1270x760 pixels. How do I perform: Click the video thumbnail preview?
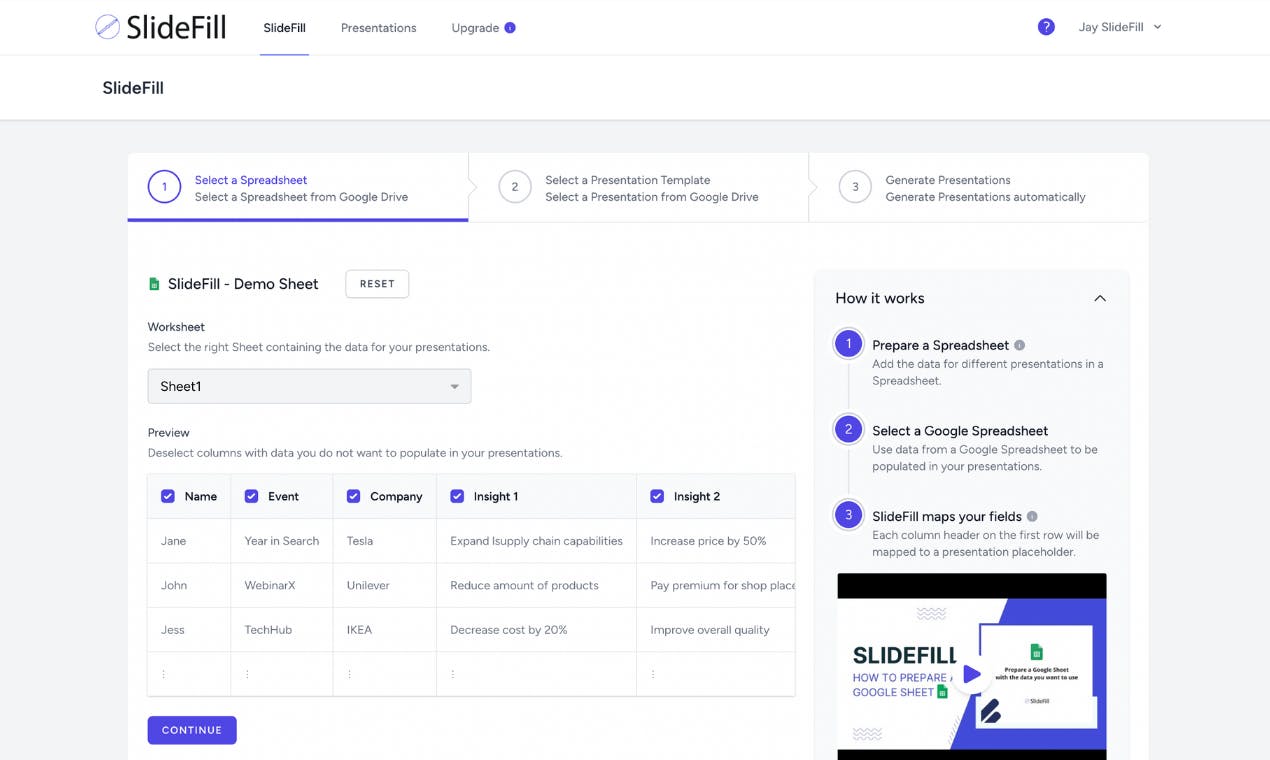(x=972, y=666)
